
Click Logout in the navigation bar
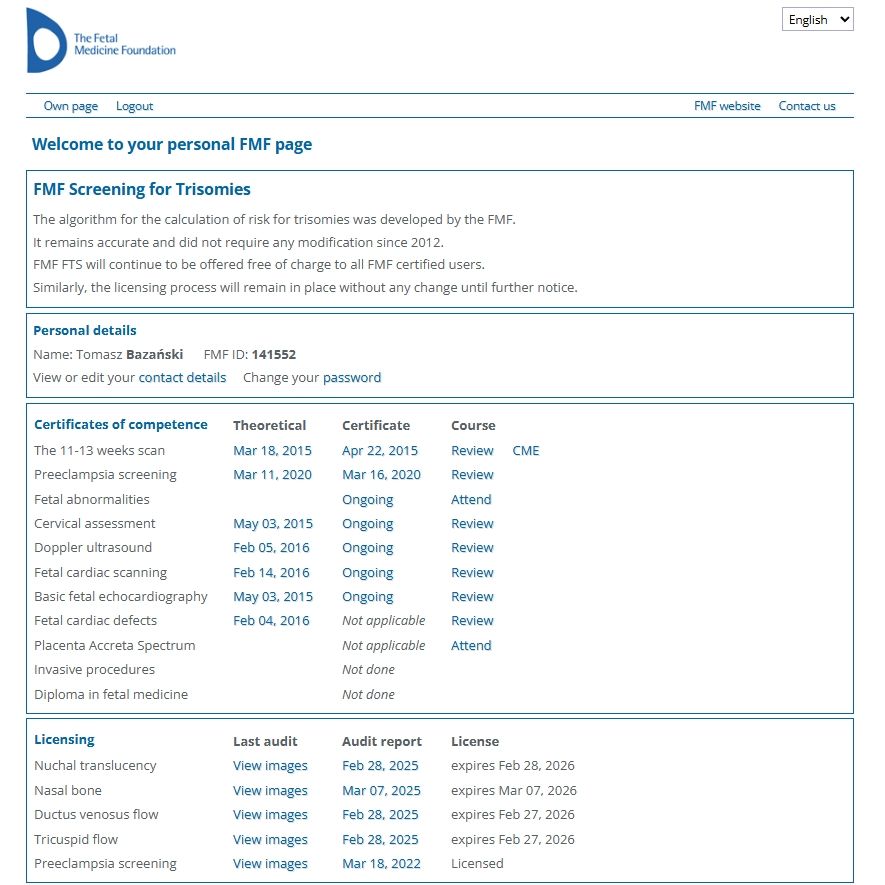tap(134, 106)
